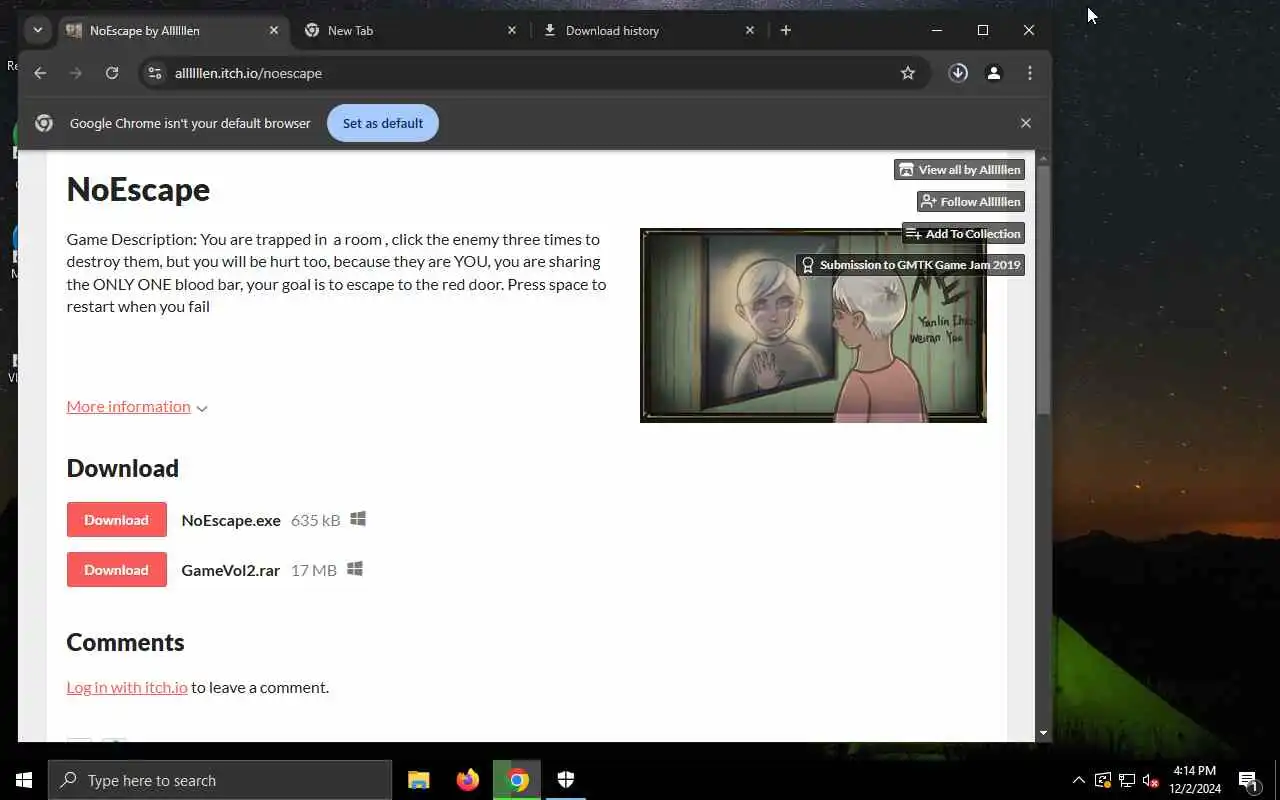The height and width of the screenshot is (800, 1280).
Task: Select the NoEscape.exe file name
Action: click(x=231, y=520)
